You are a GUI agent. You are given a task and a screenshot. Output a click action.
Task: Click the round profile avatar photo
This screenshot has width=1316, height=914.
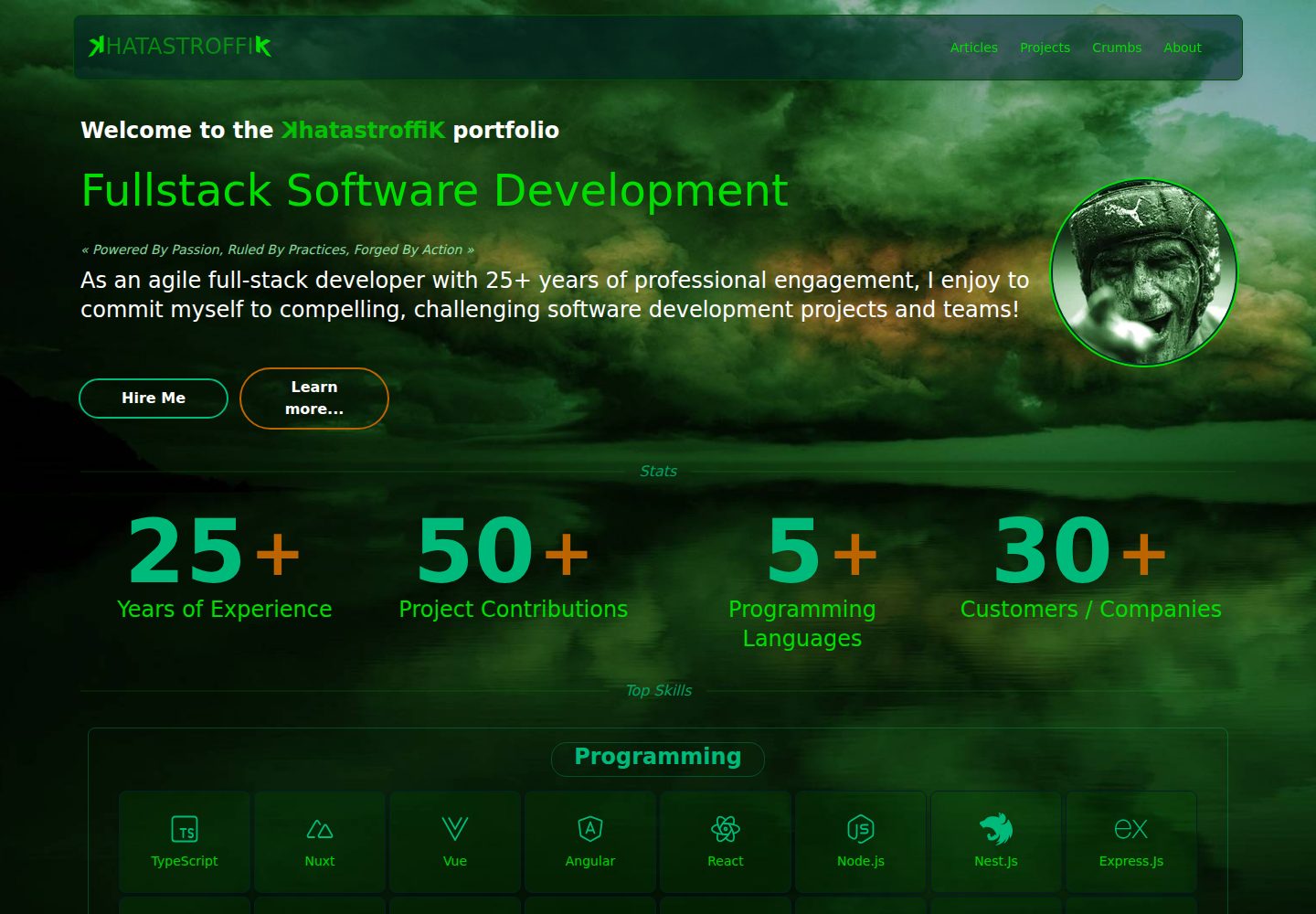coord(1144,272)
